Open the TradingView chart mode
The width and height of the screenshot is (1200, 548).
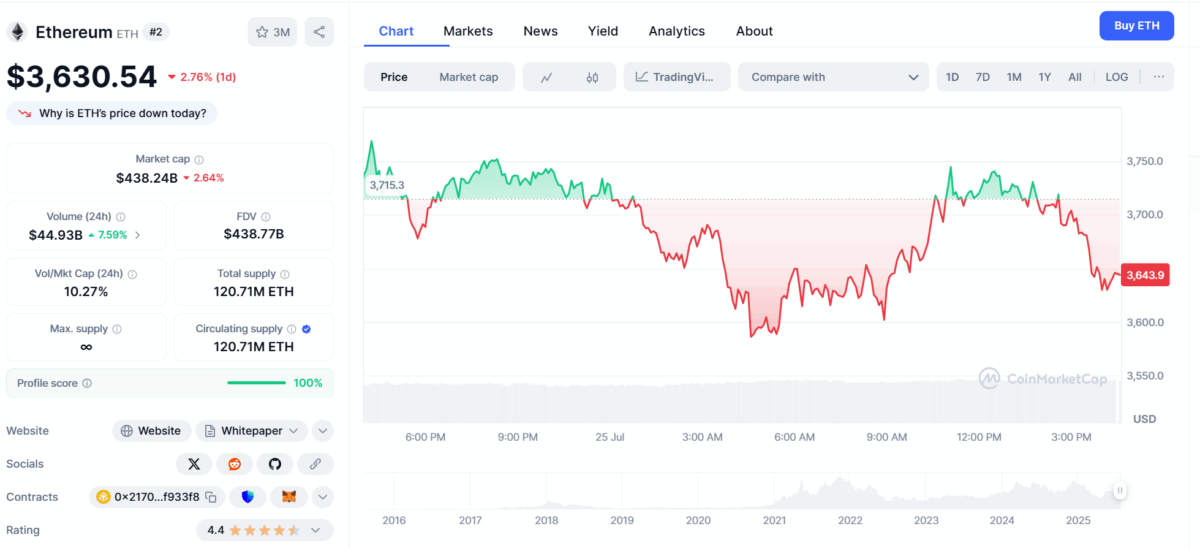tap(677, 77)
